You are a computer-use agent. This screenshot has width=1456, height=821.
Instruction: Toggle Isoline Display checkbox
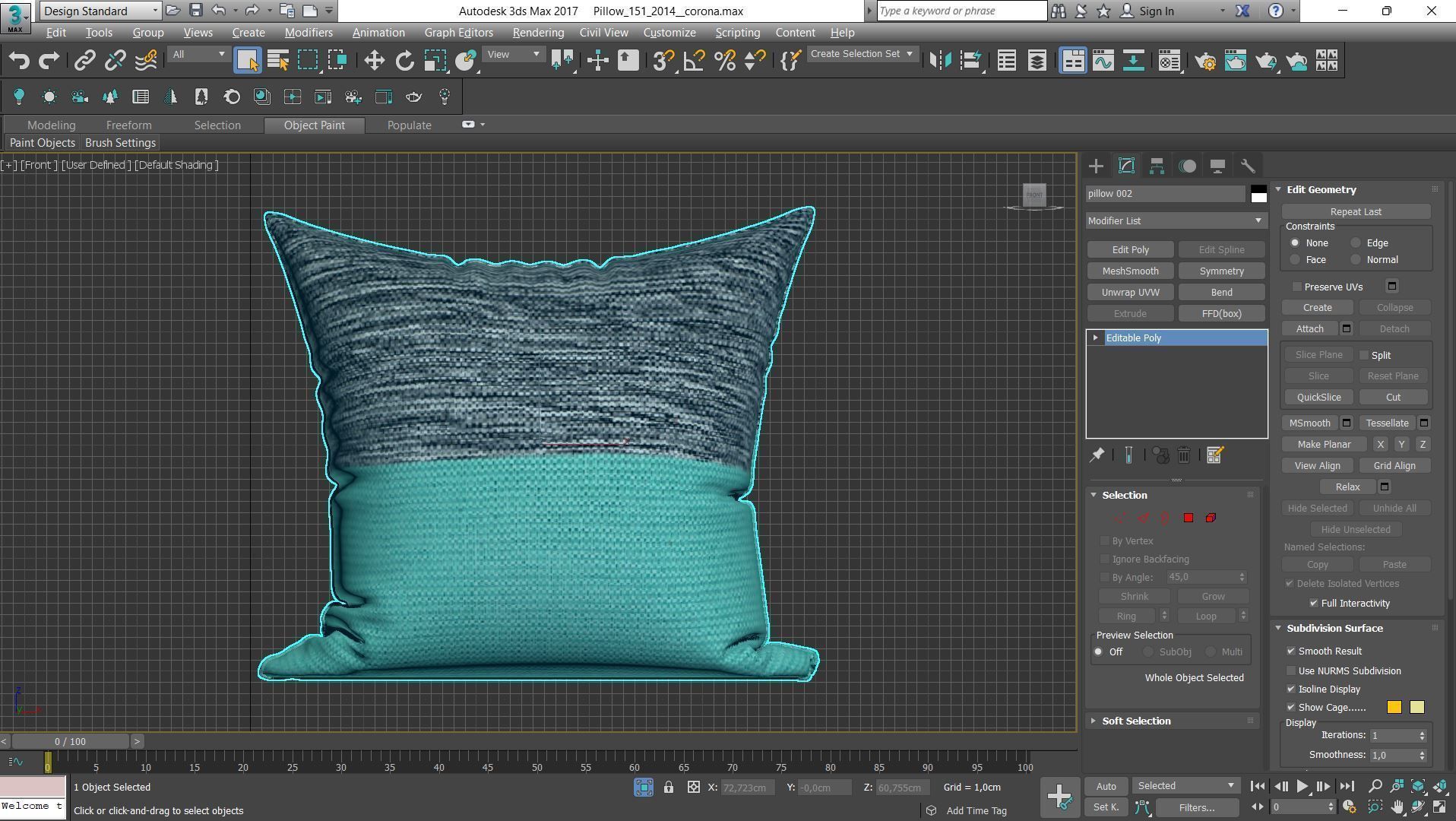click(x=1291, y=689)
